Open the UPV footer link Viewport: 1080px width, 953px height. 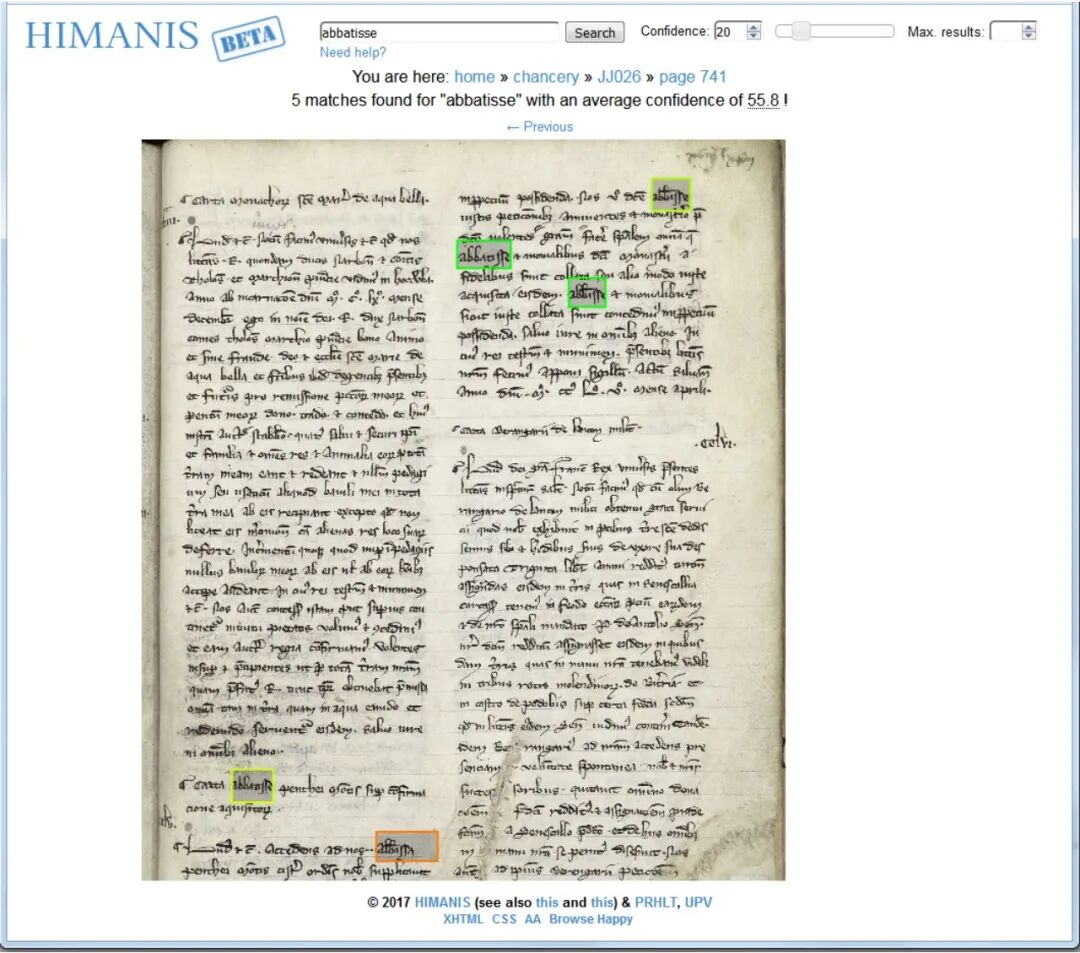(x=698, y=902)
